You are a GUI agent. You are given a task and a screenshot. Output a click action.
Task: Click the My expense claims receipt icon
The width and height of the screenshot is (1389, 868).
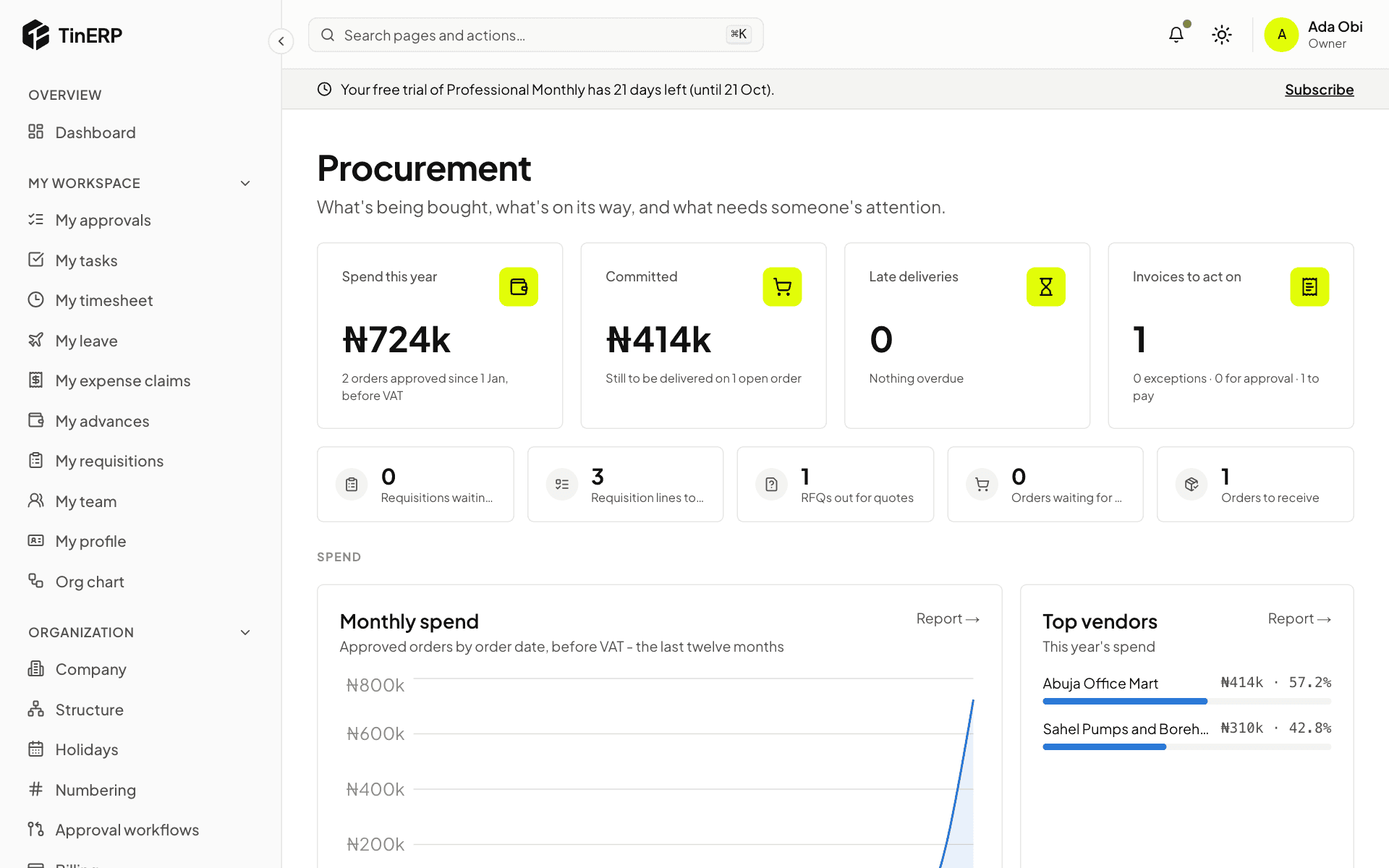click(35, 380)
